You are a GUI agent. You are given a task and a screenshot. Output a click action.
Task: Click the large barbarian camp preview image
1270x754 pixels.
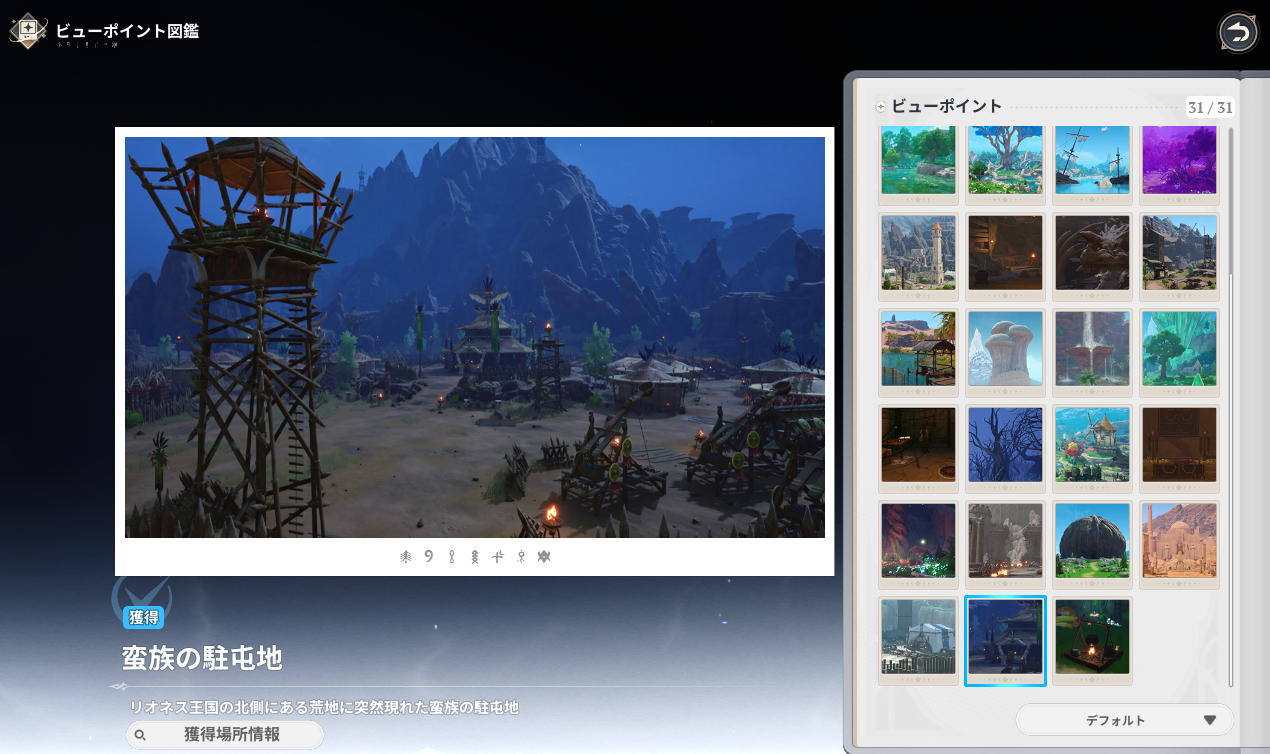(x=475, y=337)
